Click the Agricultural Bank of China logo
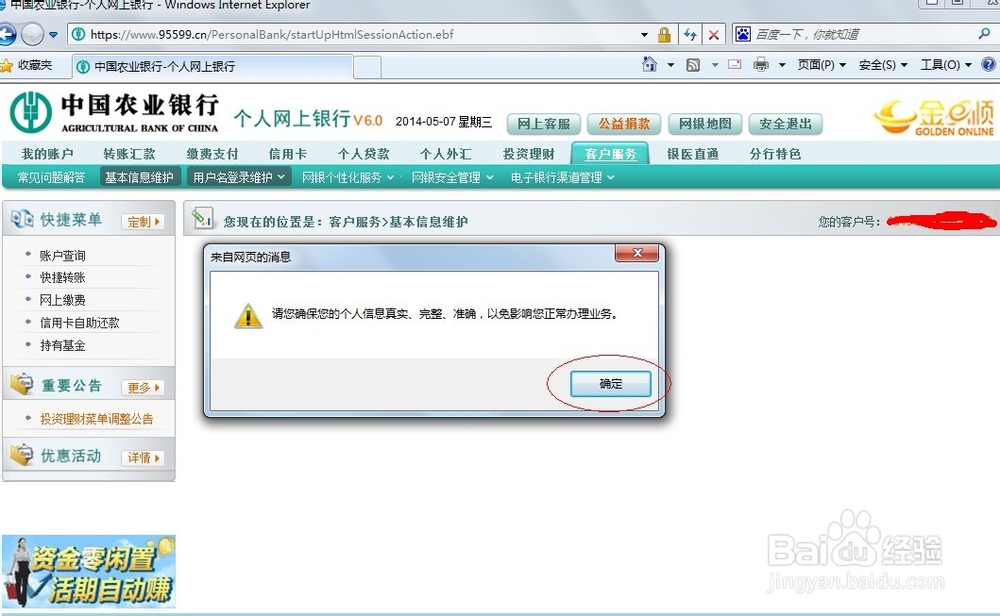This screenshot has height=616, width=1000. pyautogui.click(x=114, y=113)
